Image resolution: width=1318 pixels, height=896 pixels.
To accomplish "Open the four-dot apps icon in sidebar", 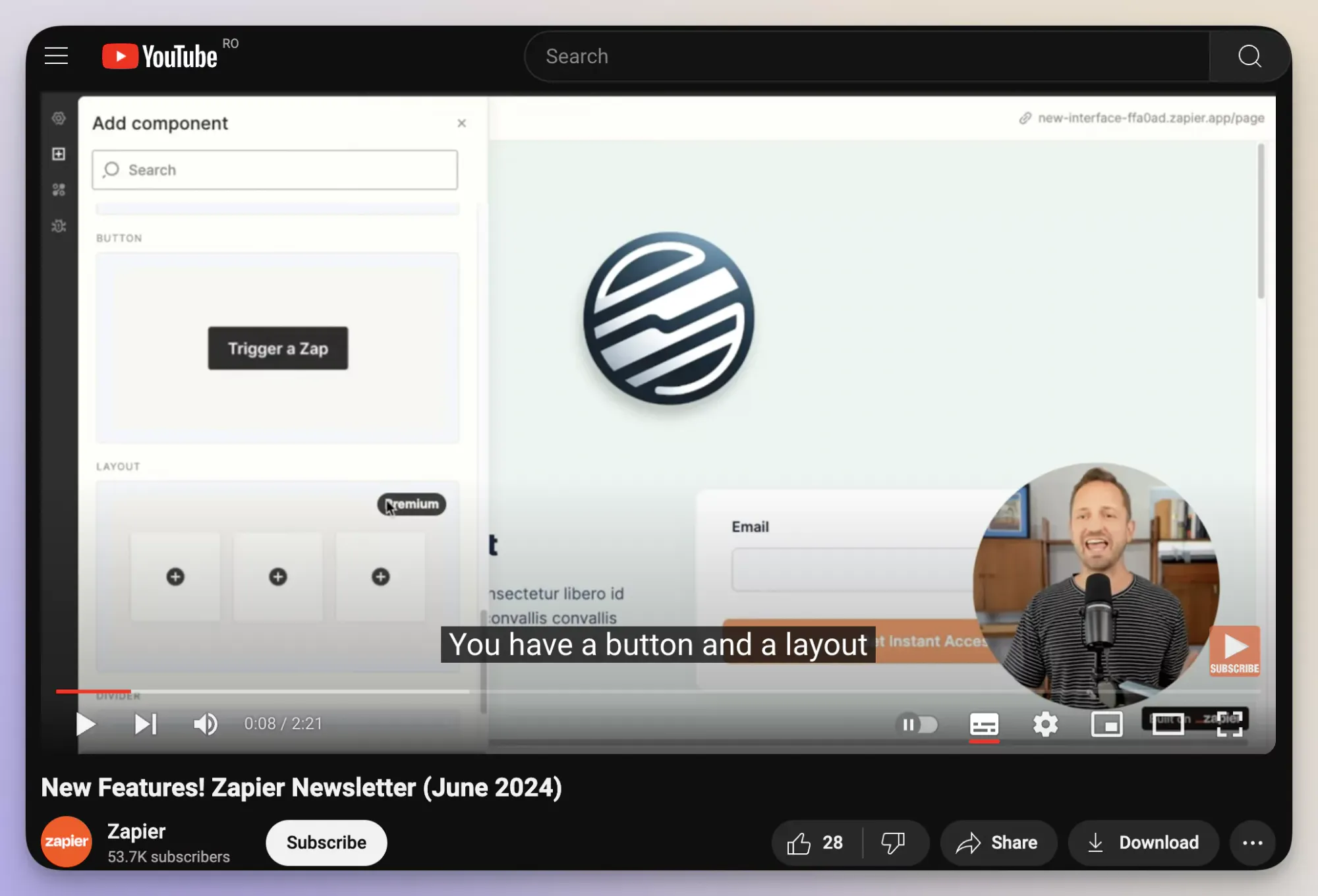I will click(59, 190).
